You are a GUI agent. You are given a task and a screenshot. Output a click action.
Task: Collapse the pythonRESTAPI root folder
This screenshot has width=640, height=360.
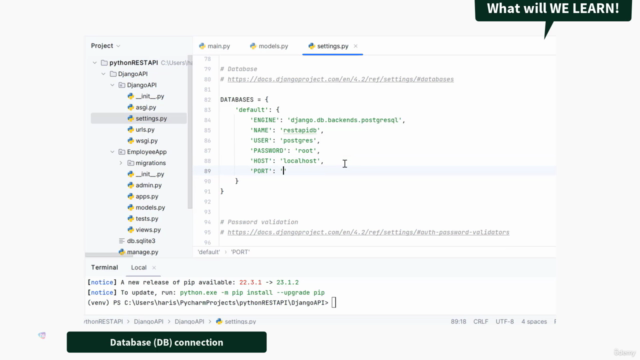click(95, 63)
